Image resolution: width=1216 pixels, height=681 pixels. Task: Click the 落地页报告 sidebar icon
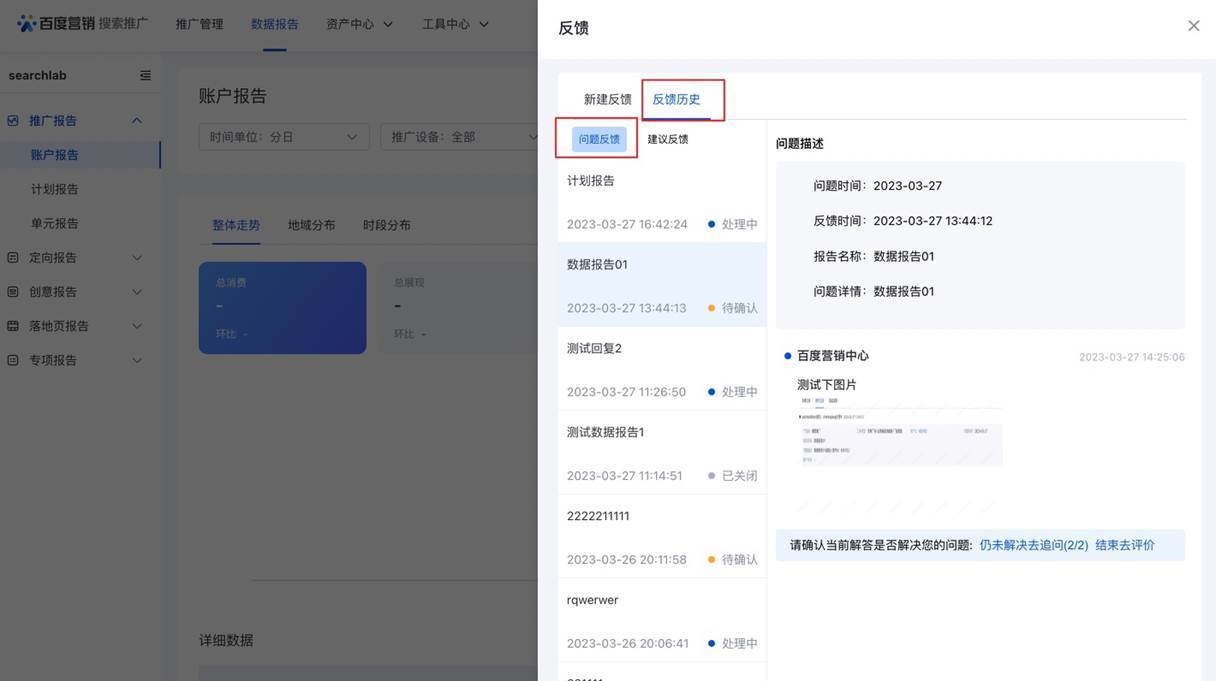pos(13,326)
